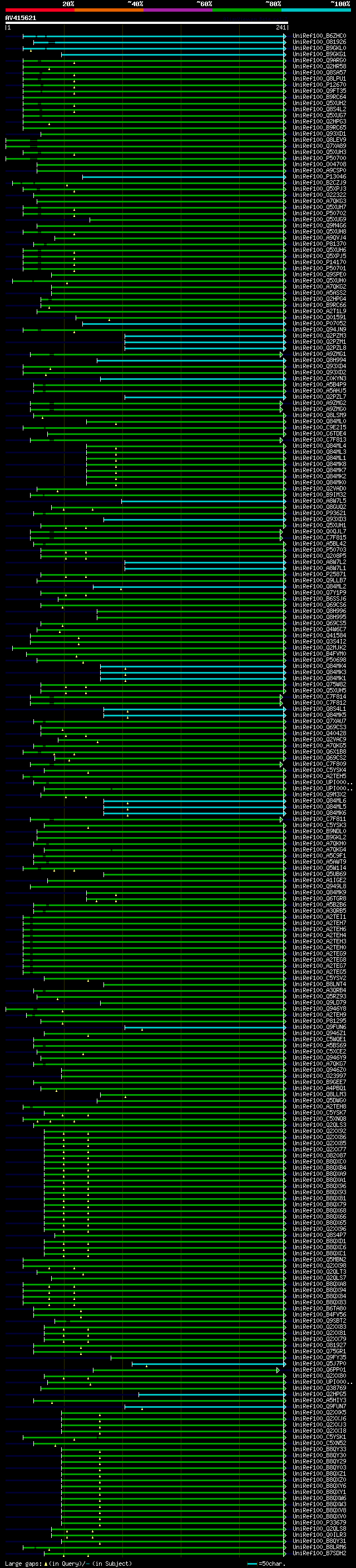Viewport: 356px width, 1568px height.
Task: Click the UniRef100_Q5XUG7 entry
Action: 319,115
